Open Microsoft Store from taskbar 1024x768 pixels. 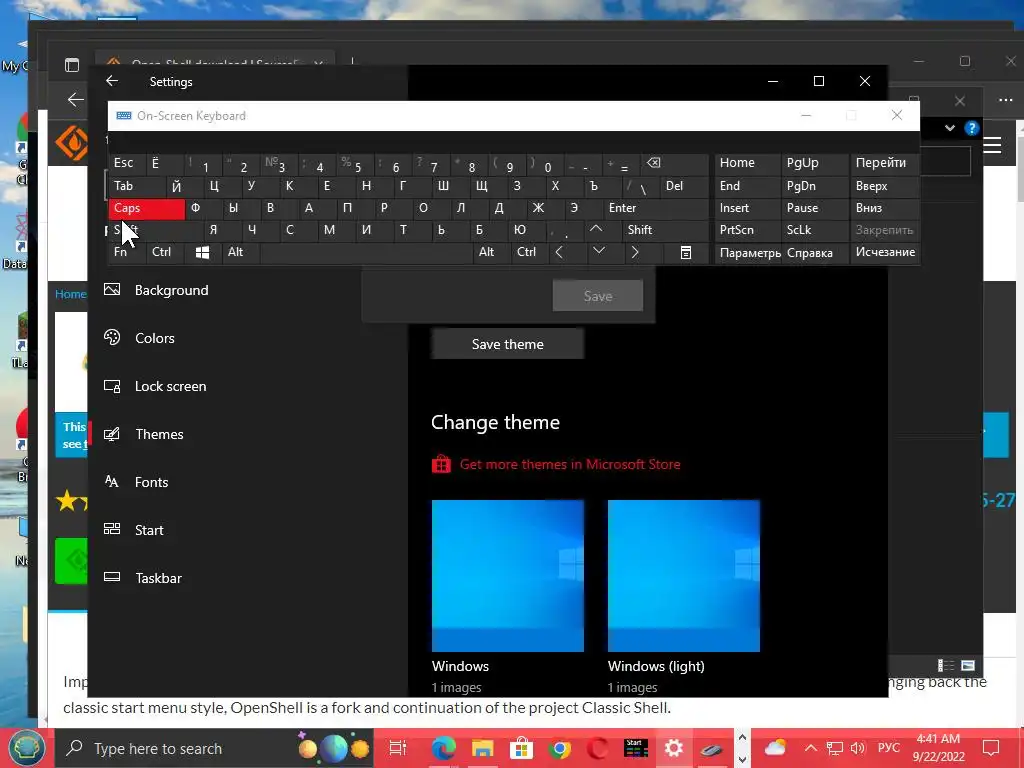pos(521,748)
